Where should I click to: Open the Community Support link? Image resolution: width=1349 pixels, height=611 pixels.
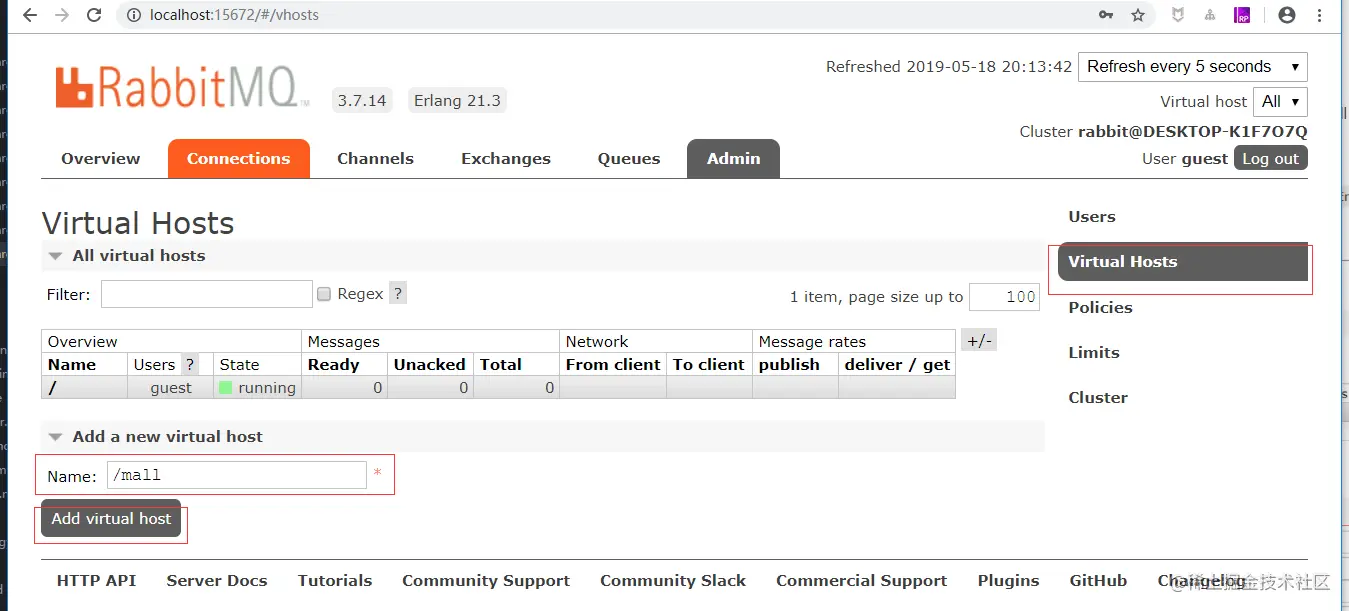486,581
